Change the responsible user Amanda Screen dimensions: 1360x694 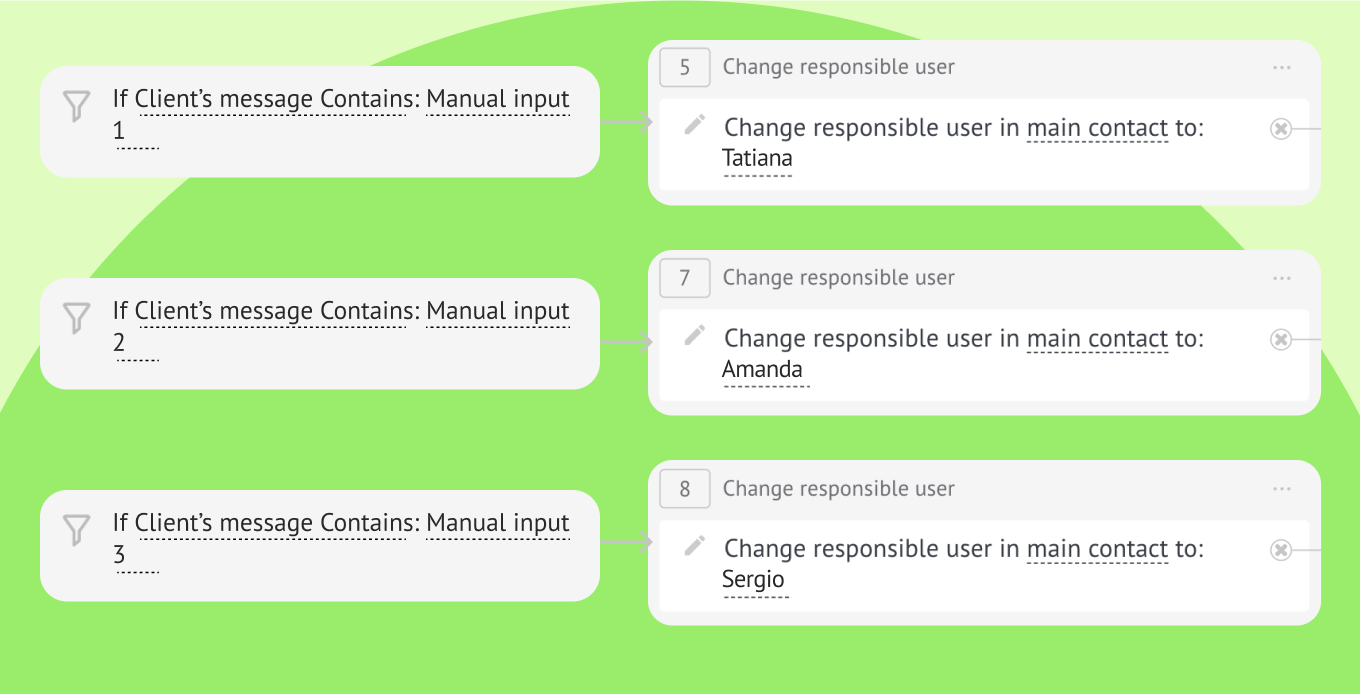pyautogui.click(x=762, y=369)
